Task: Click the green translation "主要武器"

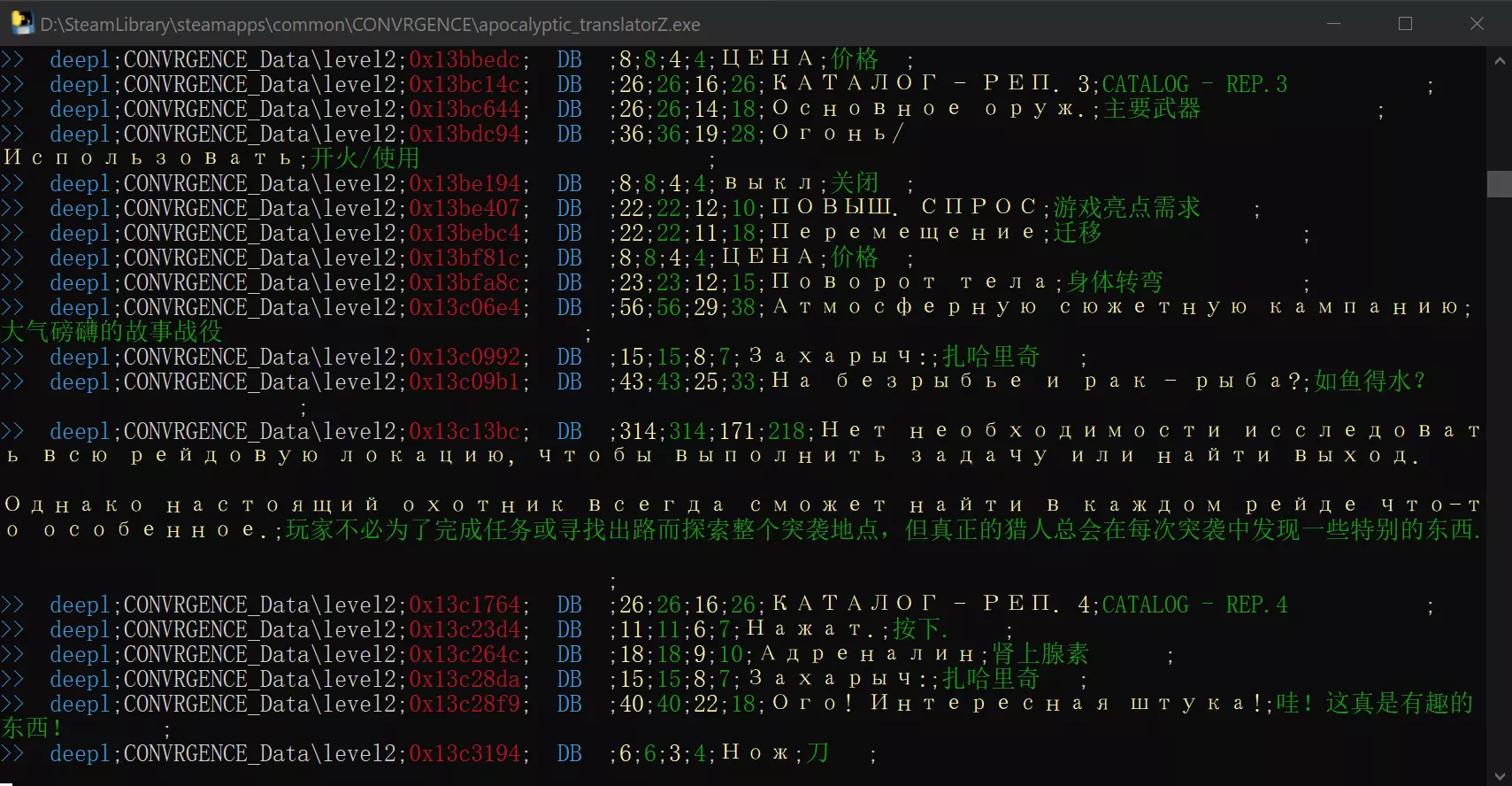Action: click(1152, 109)
